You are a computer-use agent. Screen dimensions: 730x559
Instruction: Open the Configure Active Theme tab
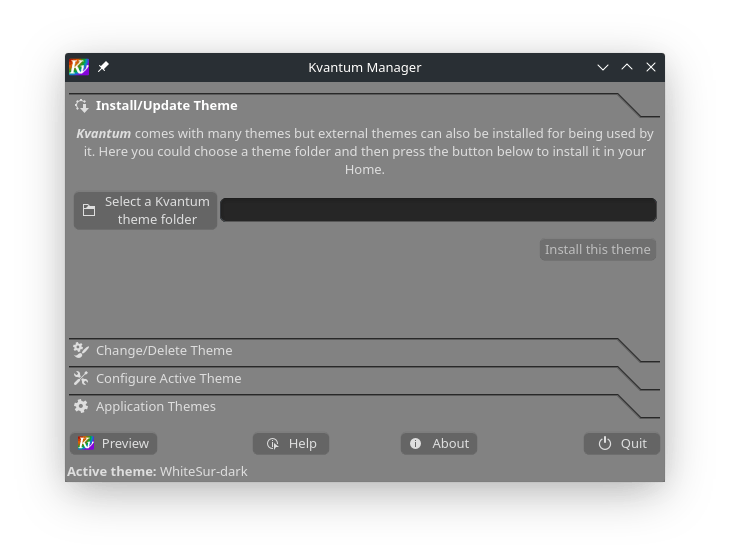tap(364, 378)
